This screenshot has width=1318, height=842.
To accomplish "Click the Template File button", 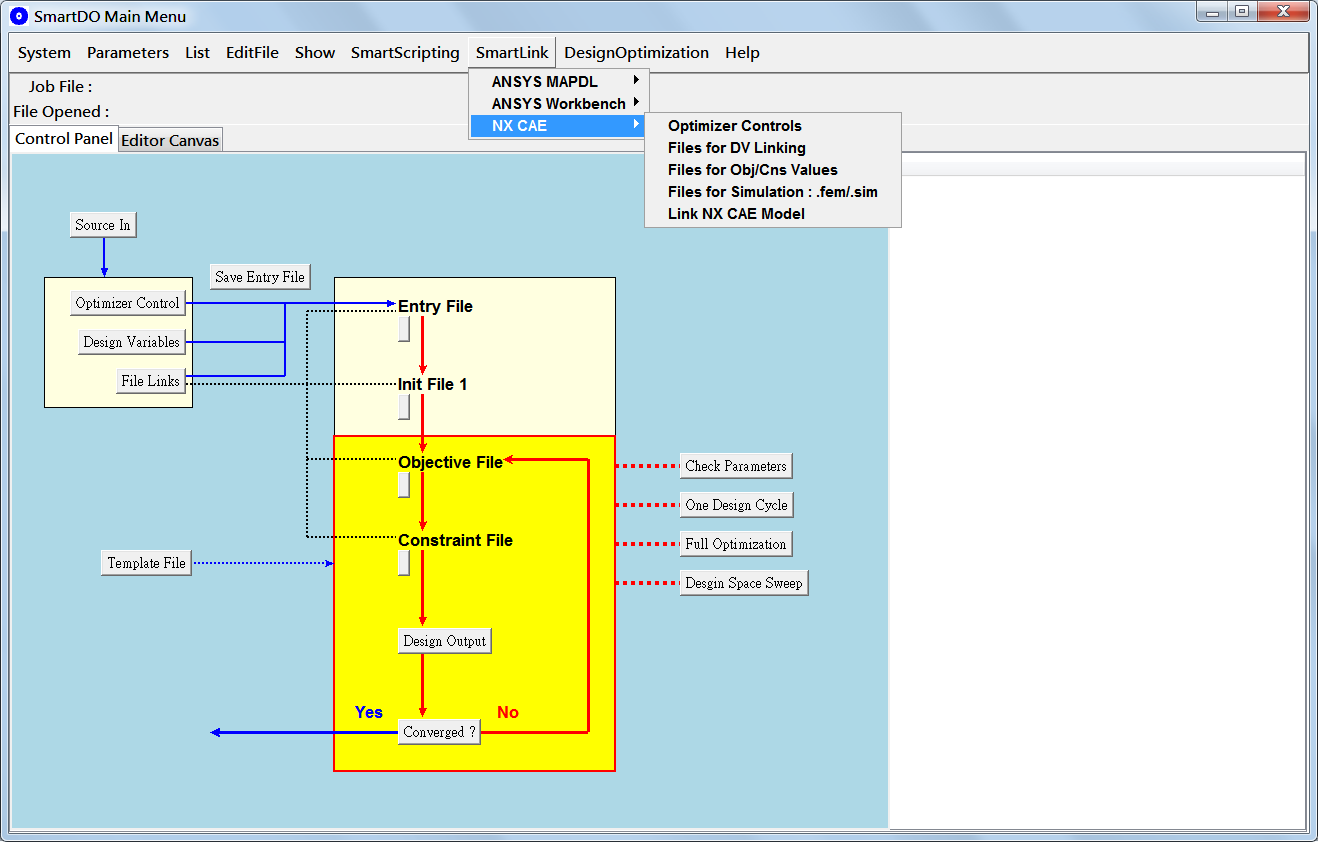I will click(x=147, y=563).
